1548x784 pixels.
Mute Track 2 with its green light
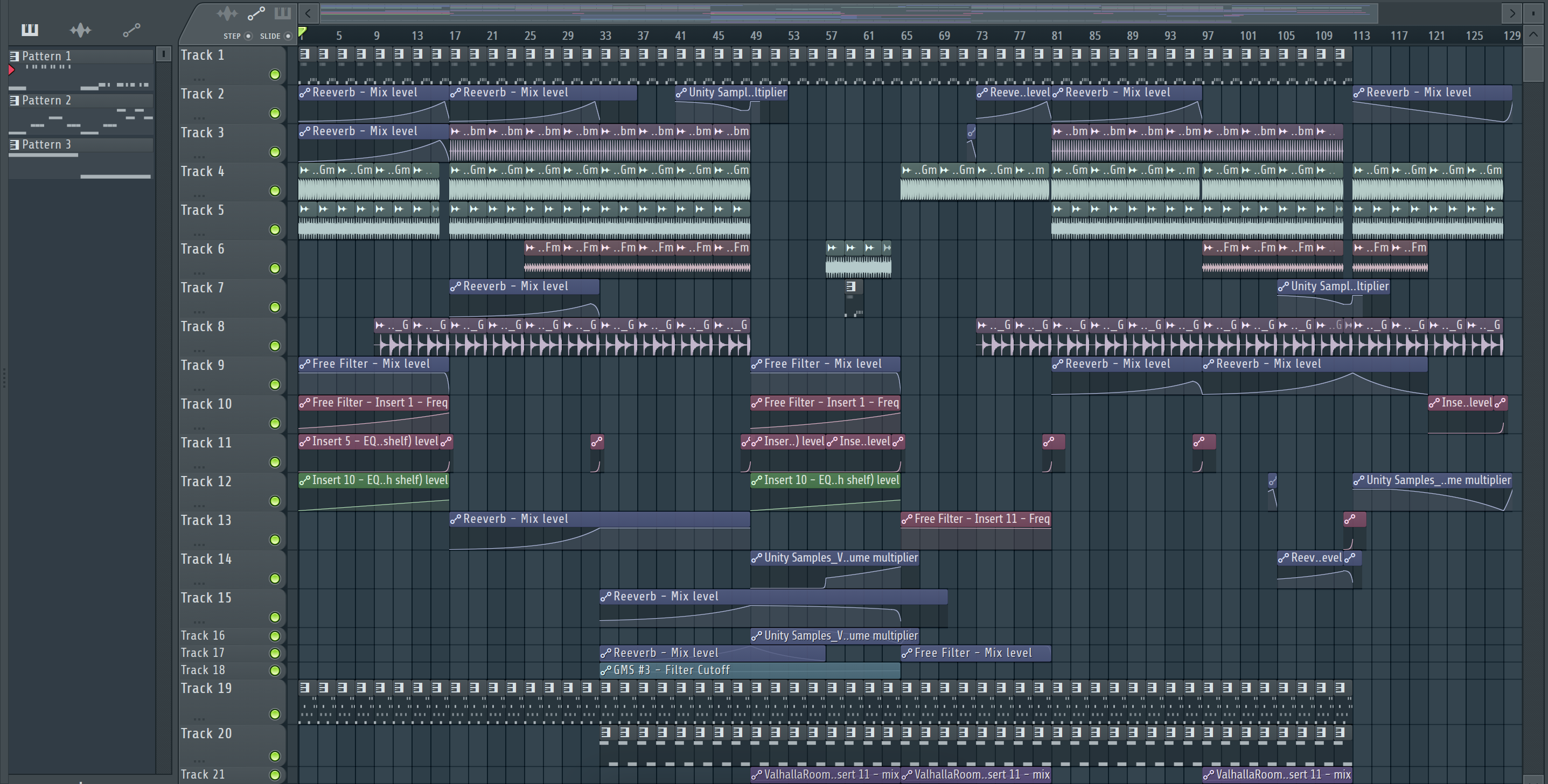tap(275, 113)
